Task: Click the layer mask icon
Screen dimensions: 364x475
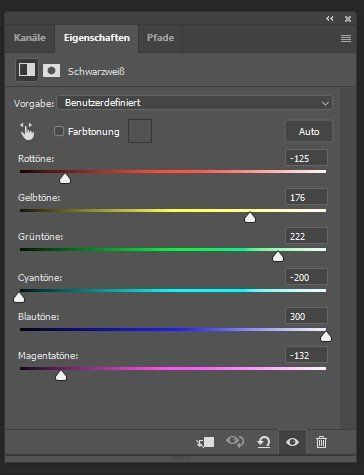Action: click(51, 71)
